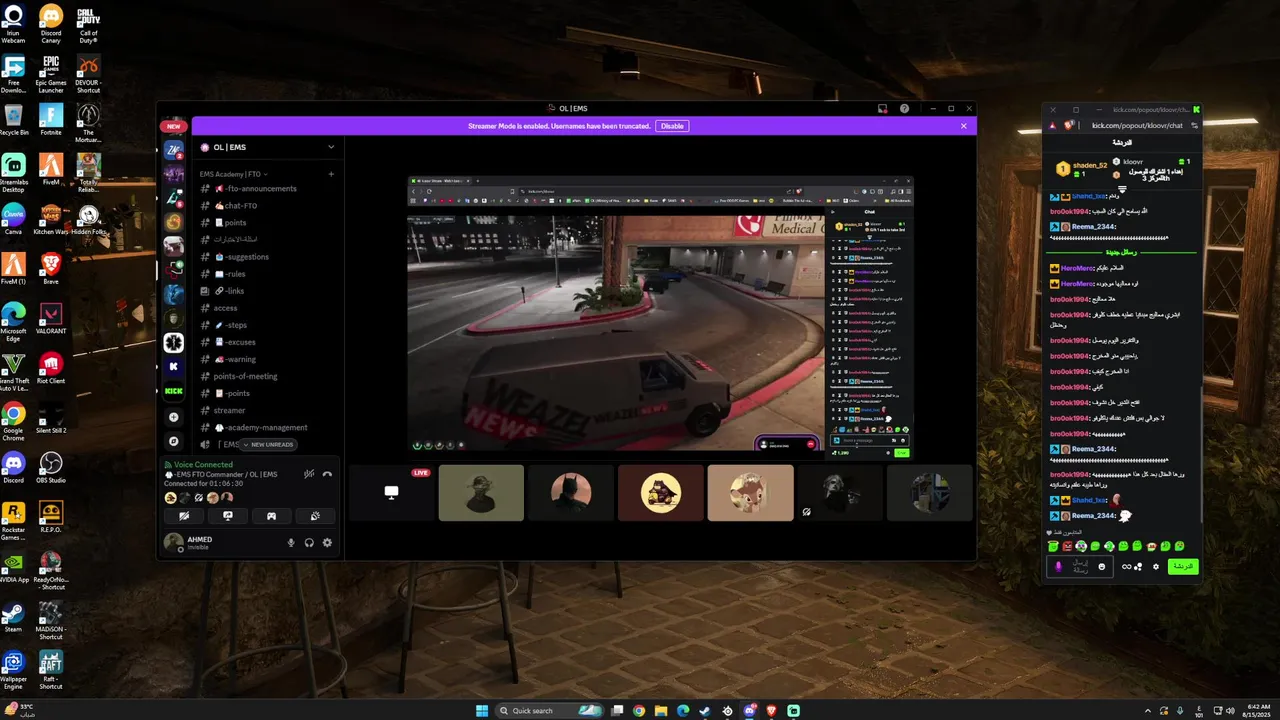Toggle noise suppression in voice panel
The image size is (1280, 720).
(x=310, y=473)
